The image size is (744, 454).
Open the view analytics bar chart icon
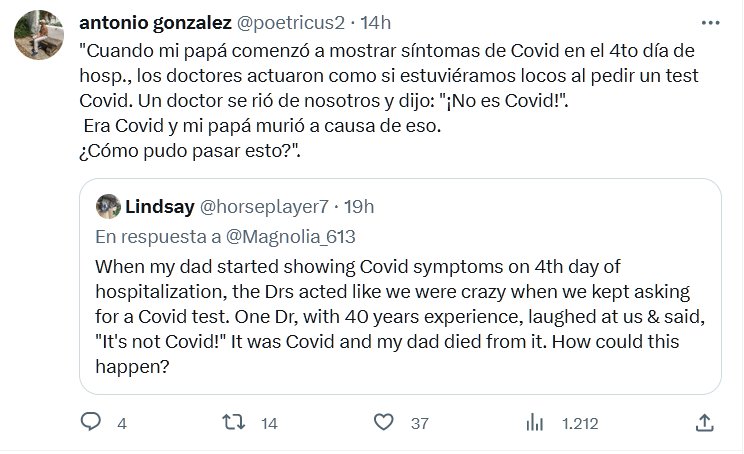tap(534, 424)
